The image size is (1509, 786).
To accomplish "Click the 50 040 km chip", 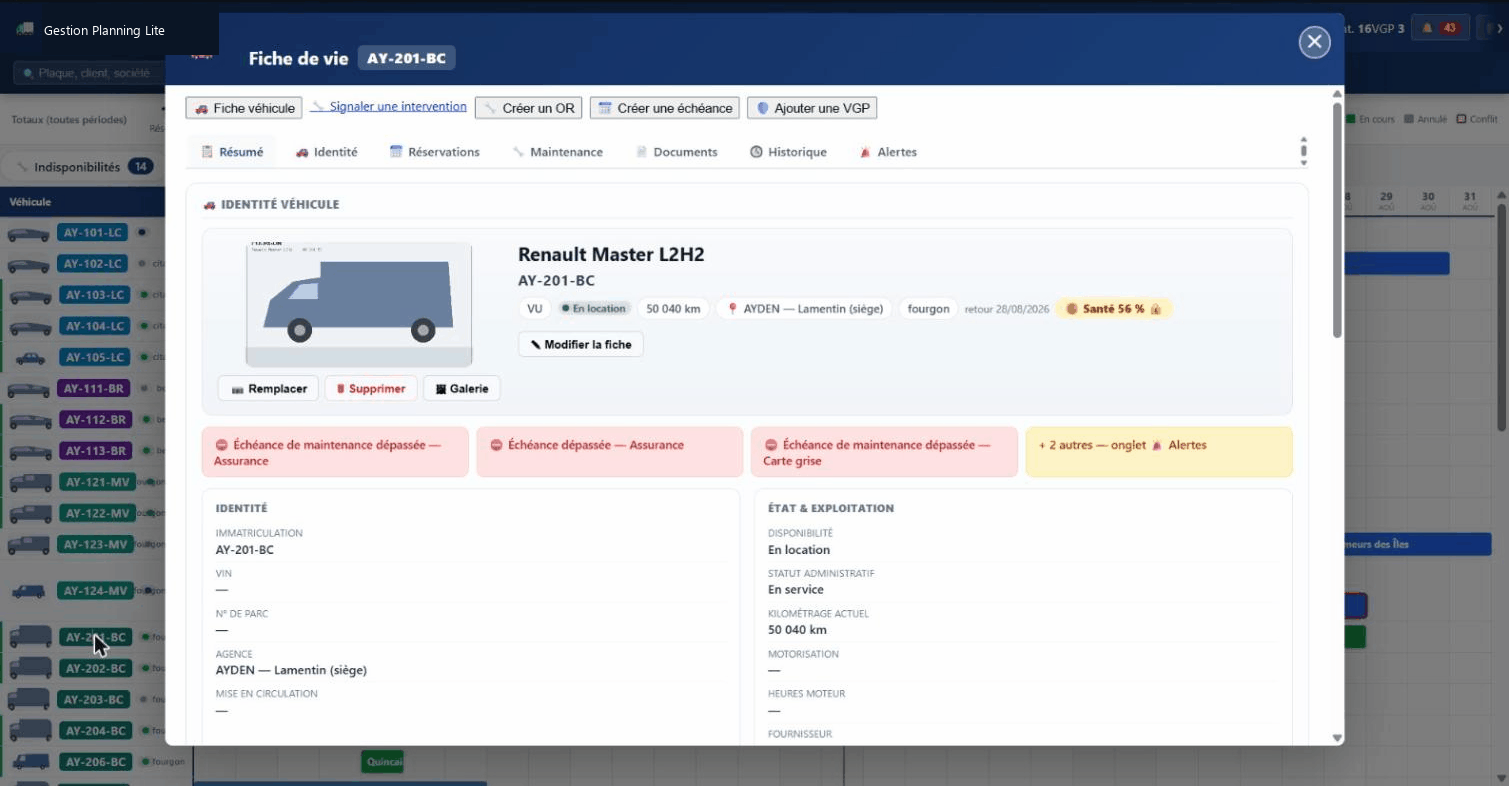I will (x=673, y=309).
